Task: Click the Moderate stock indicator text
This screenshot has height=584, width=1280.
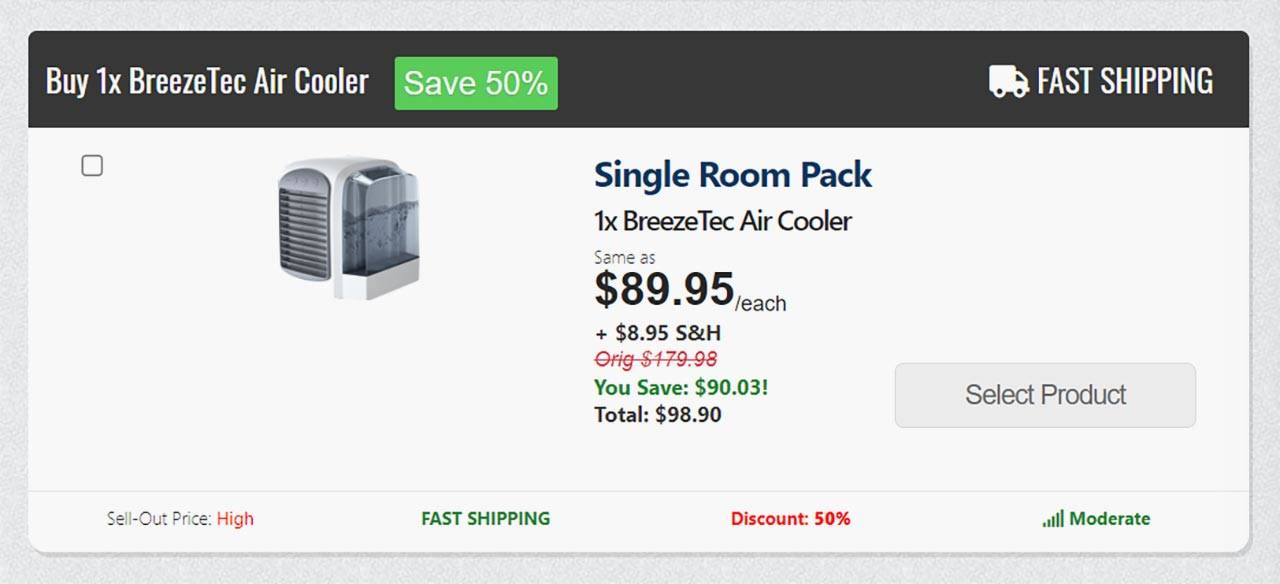Action: pos(1109,519)
